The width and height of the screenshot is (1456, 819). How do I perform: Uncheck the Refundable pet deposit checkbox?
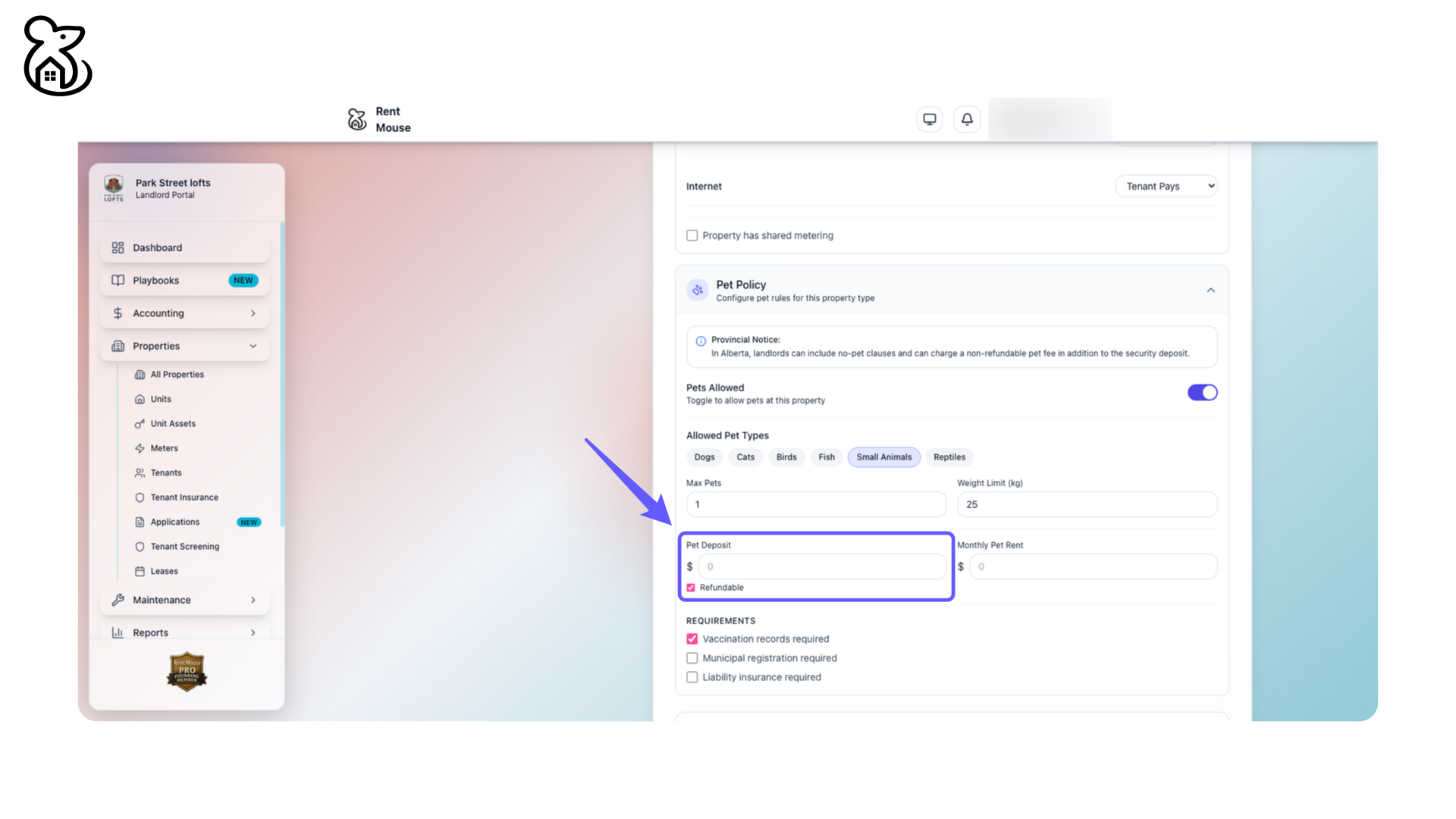691,588
